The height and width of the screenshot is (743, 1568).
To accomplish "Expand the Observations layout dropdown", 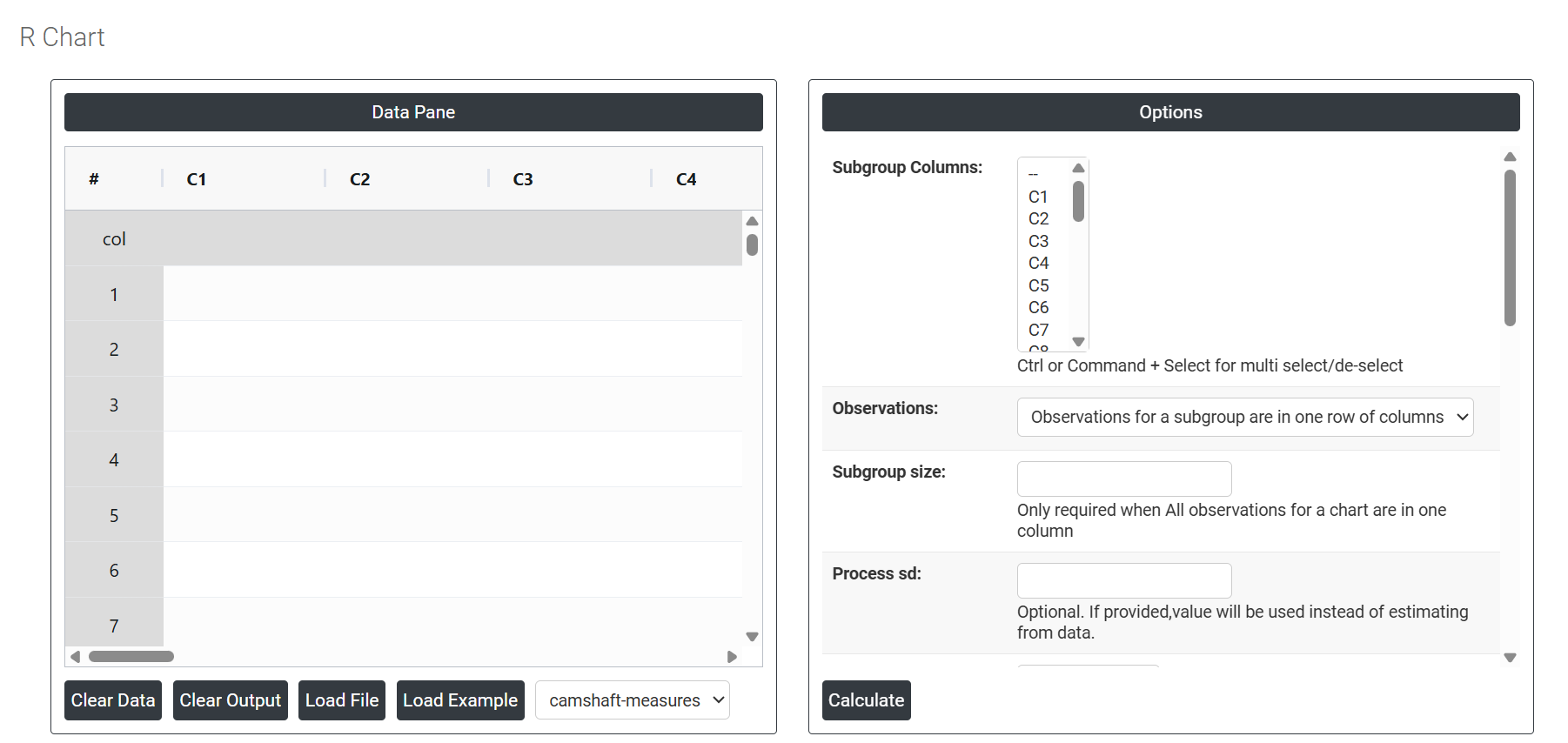I will pos(1244,418).
